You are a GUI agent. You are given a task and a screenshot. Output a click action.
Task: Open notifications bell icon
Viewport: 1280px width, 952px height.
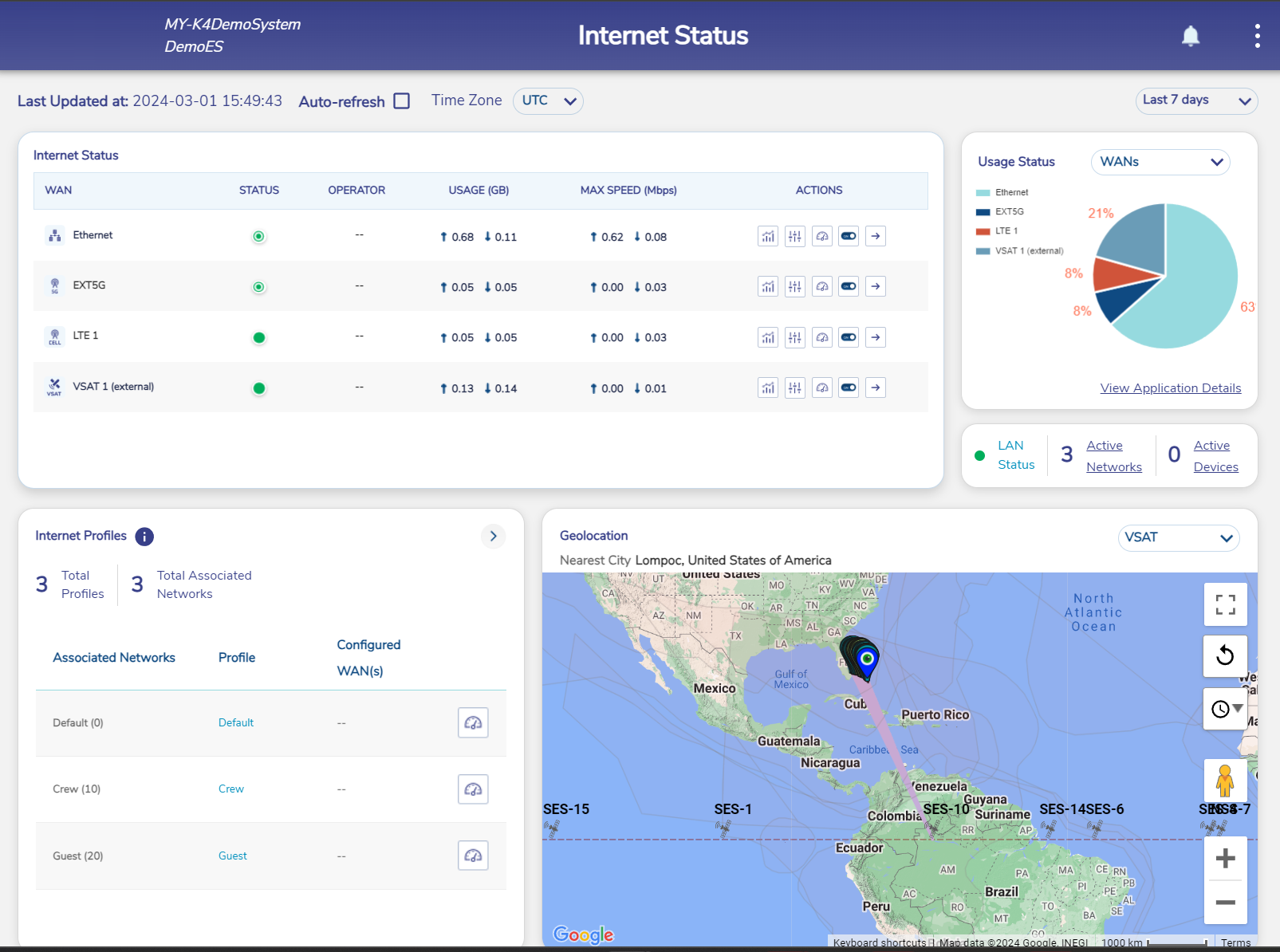tap(1190, 36)
